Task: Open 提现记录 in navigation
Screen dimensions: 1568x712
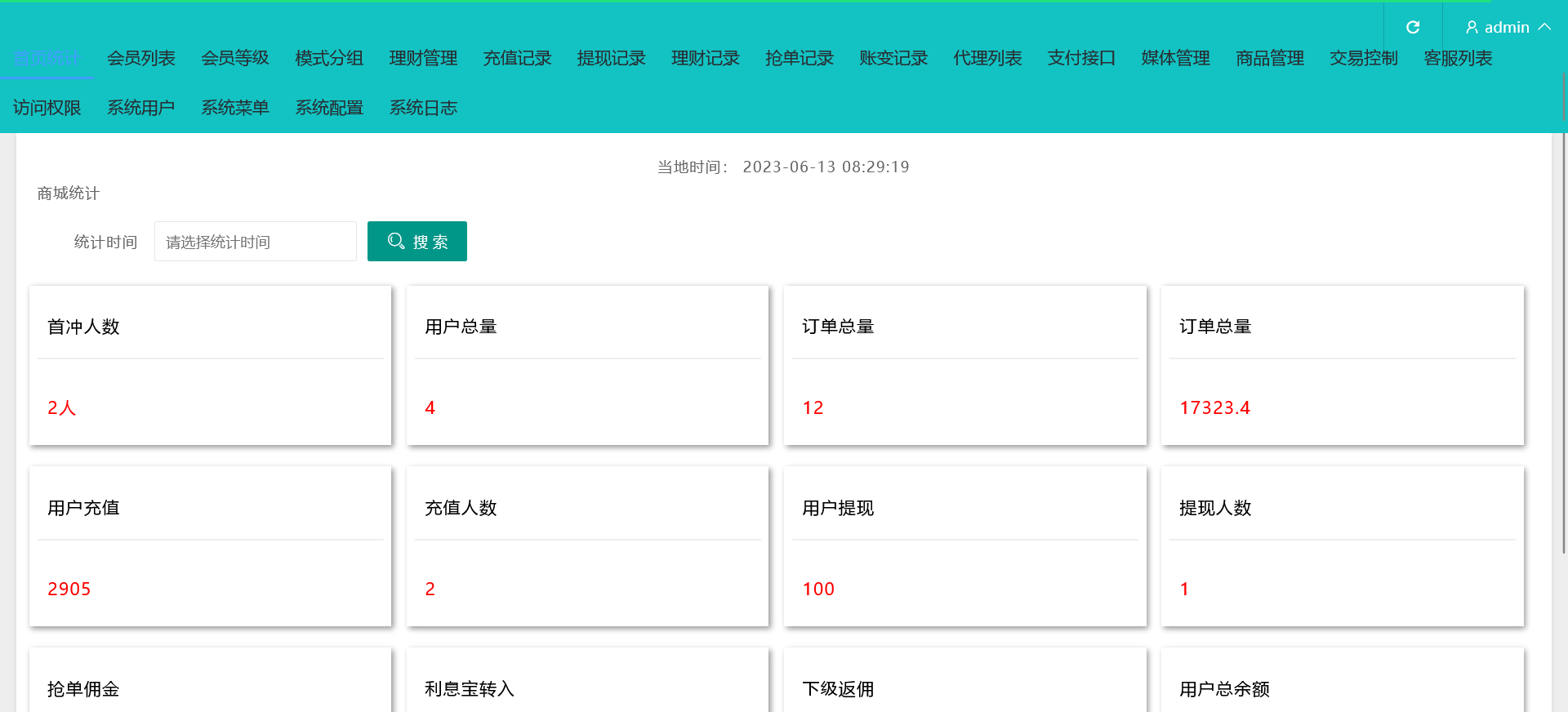Action: [x=611, y=58]
